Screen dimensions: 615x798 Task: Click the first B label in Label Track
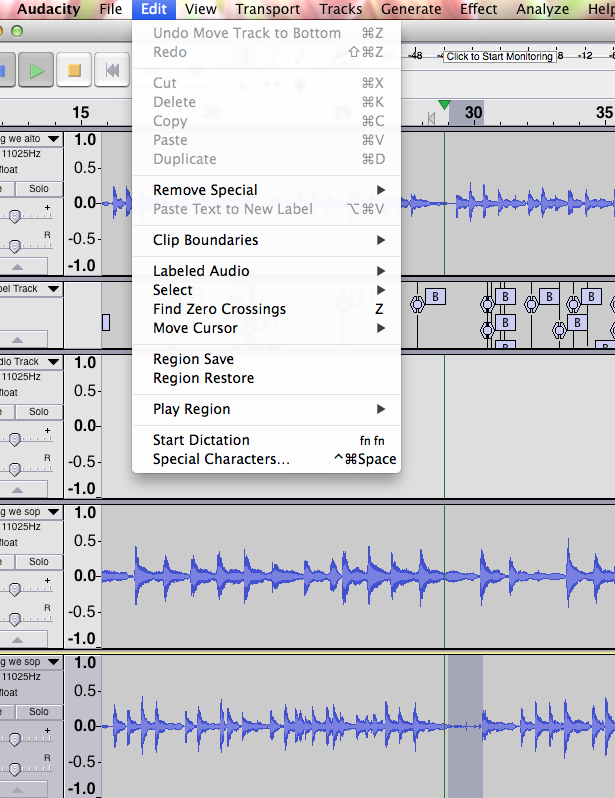click(435, 296)
